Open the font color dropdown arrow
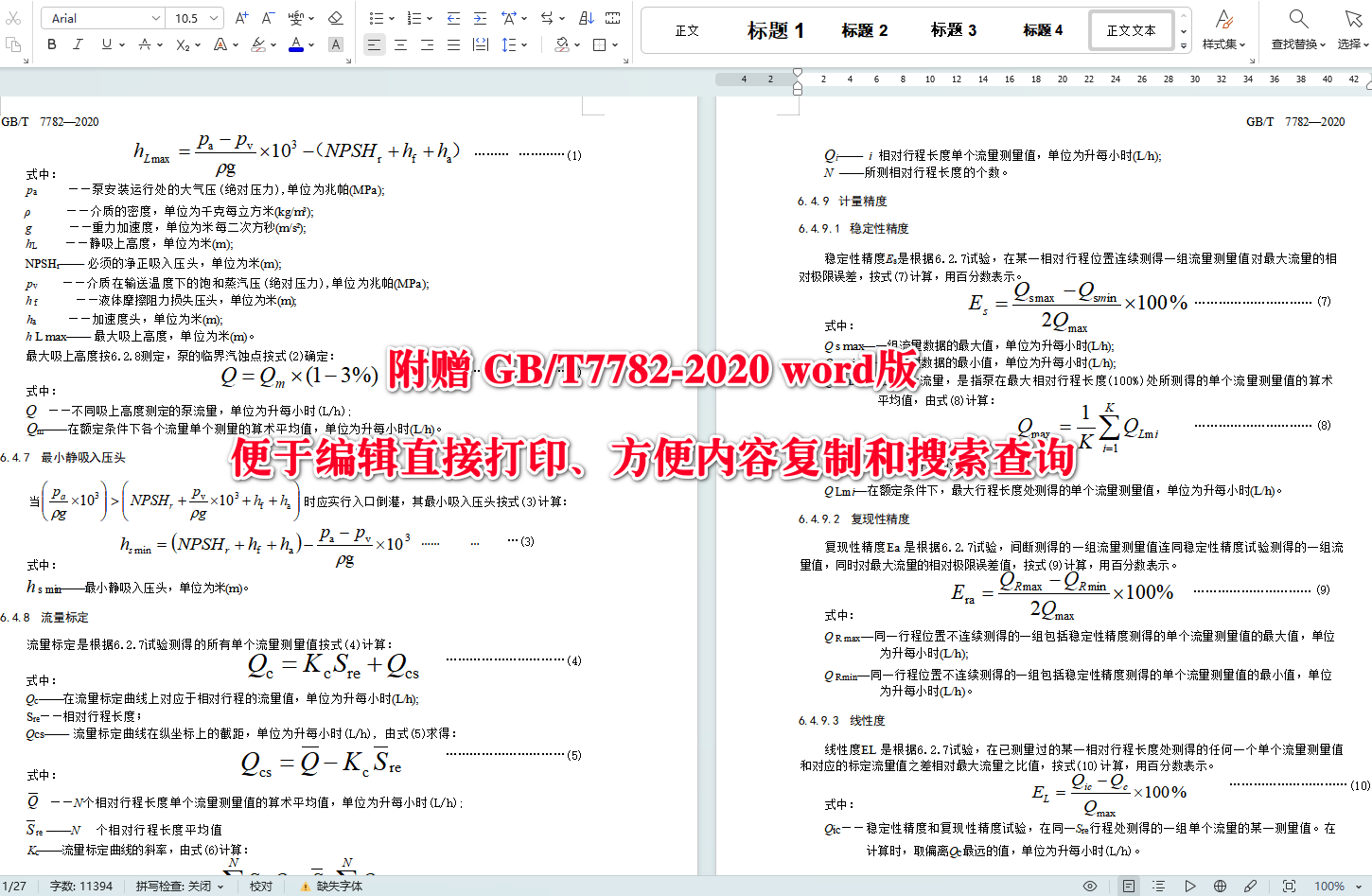Viewport: 1372px width, 896px height. [x=311, y=44]
